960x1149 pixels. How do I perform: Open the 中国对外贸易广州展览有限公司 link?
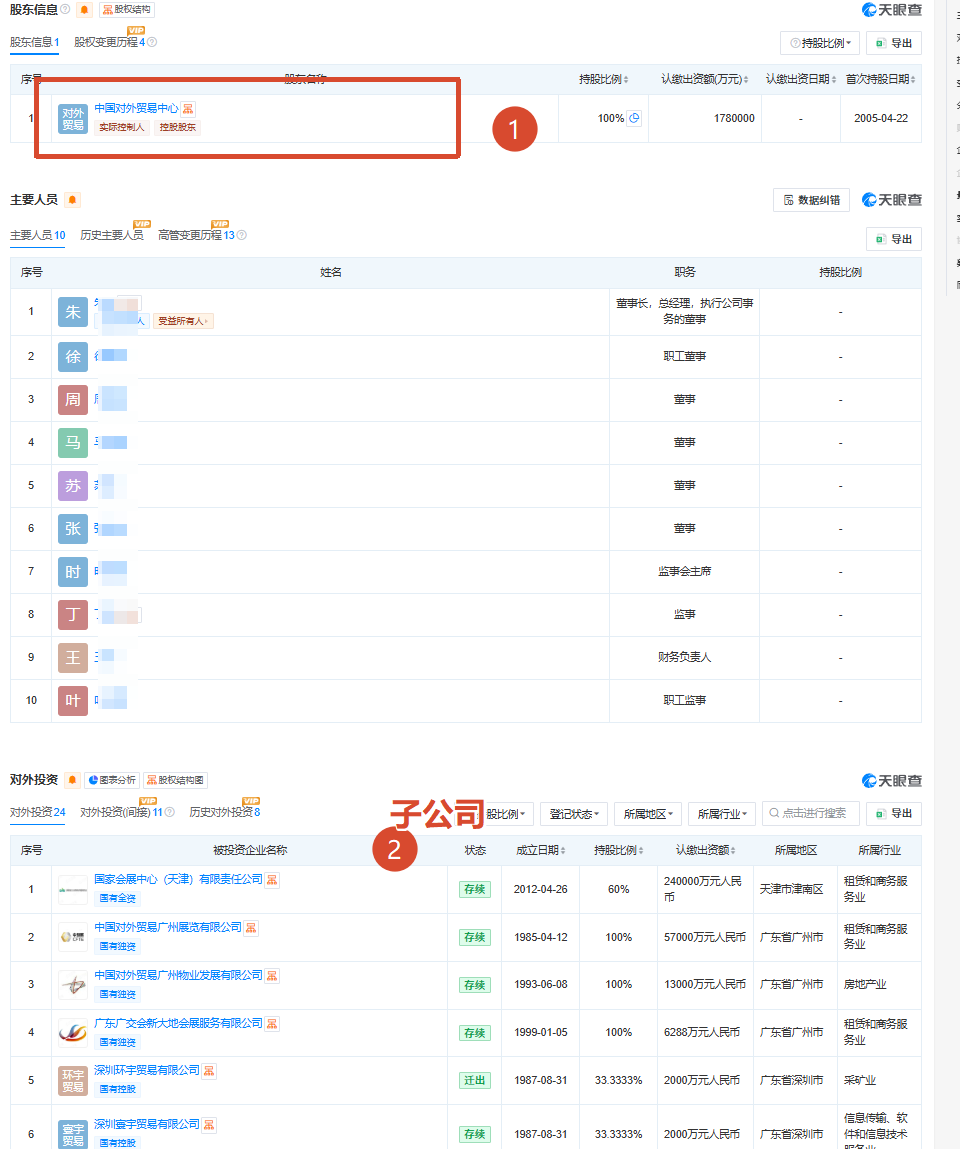[168, 928]
